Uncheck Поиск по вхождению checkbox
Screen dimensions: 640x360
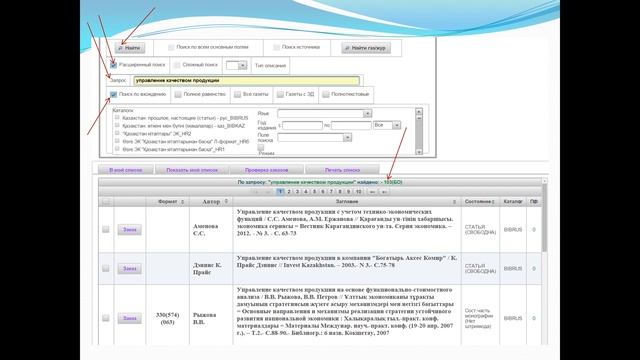click(113, 94)
